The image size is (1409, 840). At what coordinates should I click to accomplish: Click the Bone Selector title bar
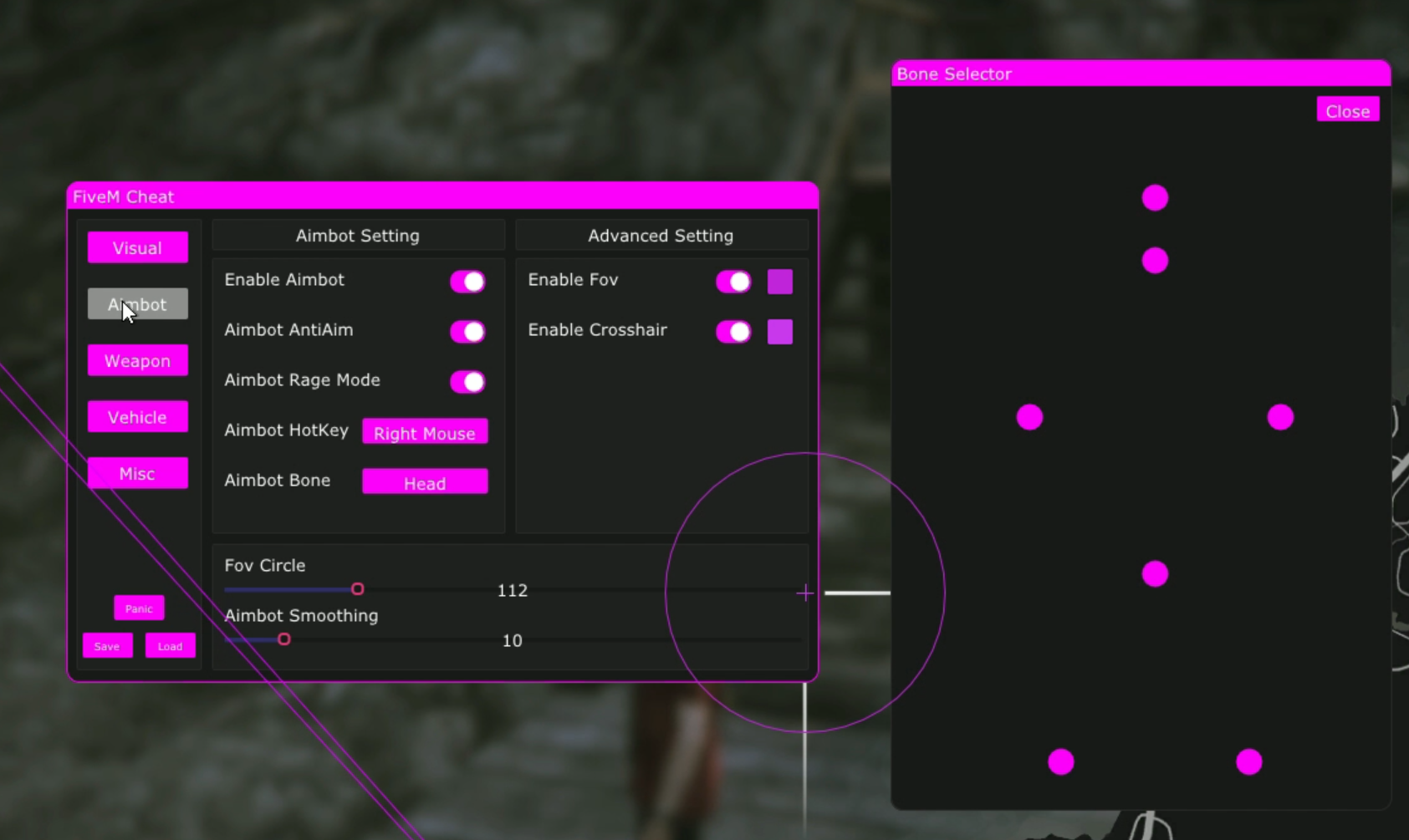pos(1141,74)
